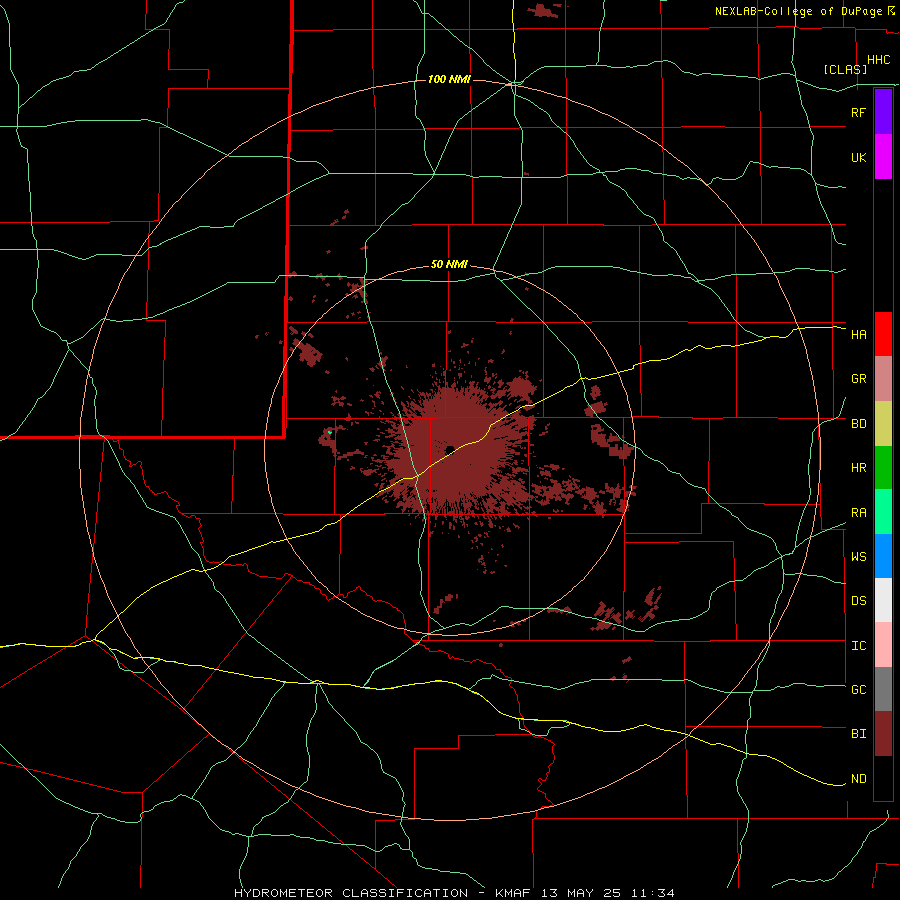Click the ND black legend swatch
The height and width of the screenshot is (900, 900).
click(883, 778)
